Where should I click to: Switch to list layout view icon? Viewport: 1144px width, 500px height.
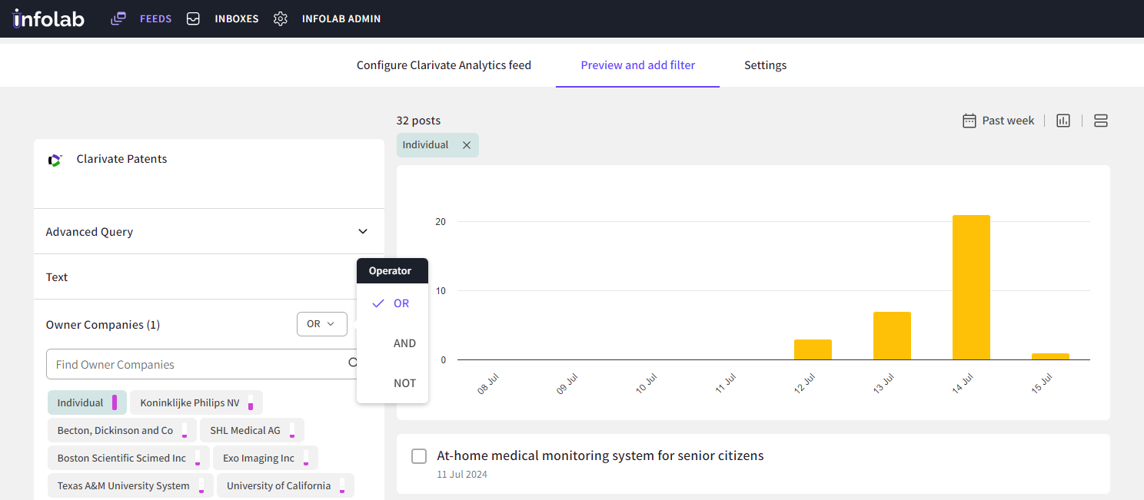[1100, 121]
